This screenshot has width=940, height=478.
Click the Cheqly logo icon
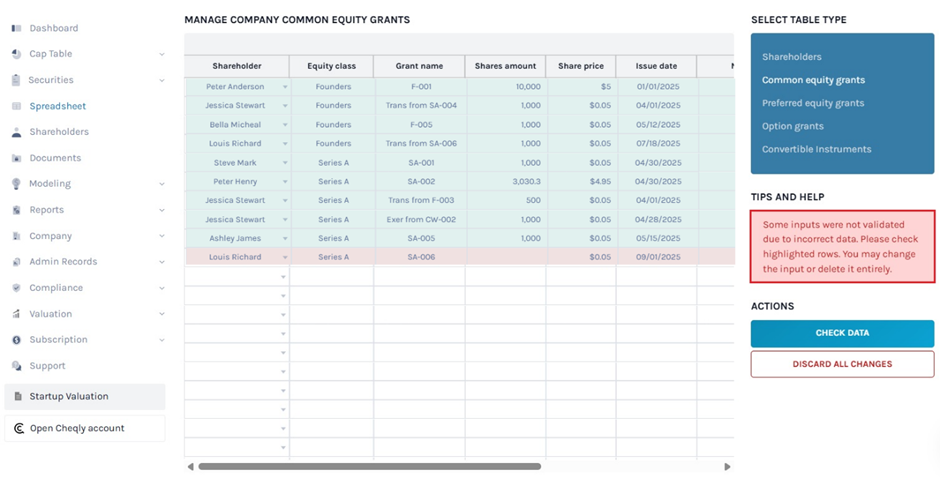18,428
